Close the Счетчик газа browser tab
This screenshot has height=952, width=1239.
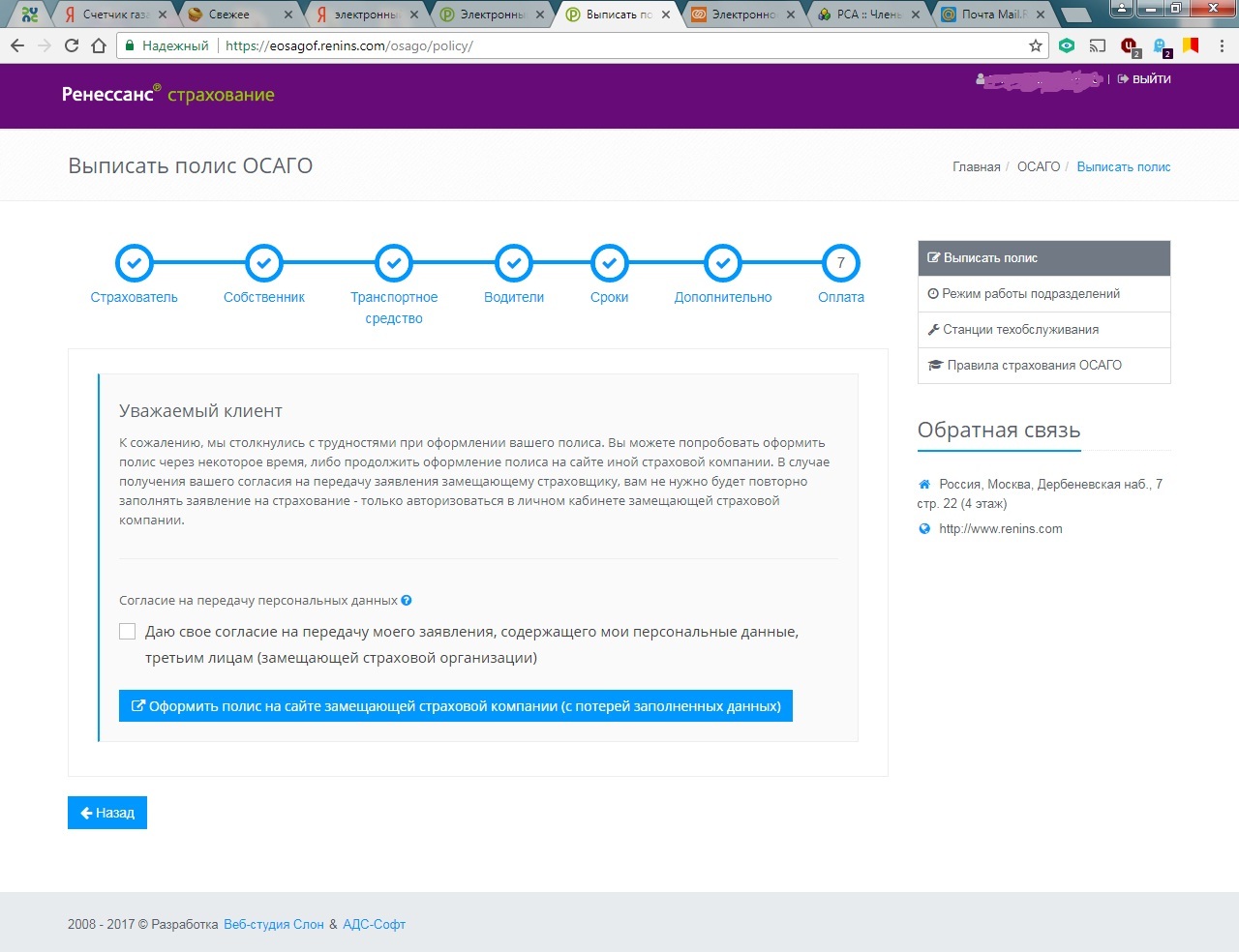click(162, 15)
